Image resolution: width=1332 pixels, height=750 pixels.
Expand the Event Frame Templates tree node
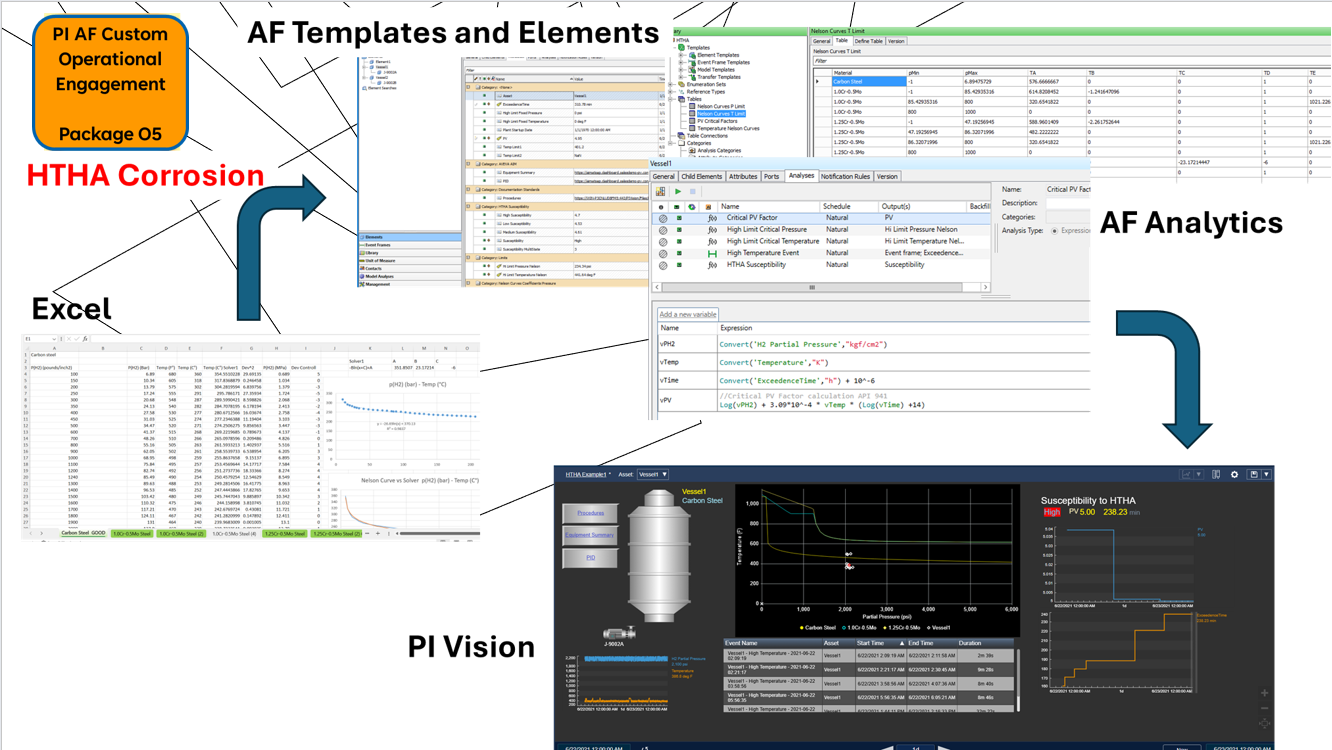pos(682,62)
